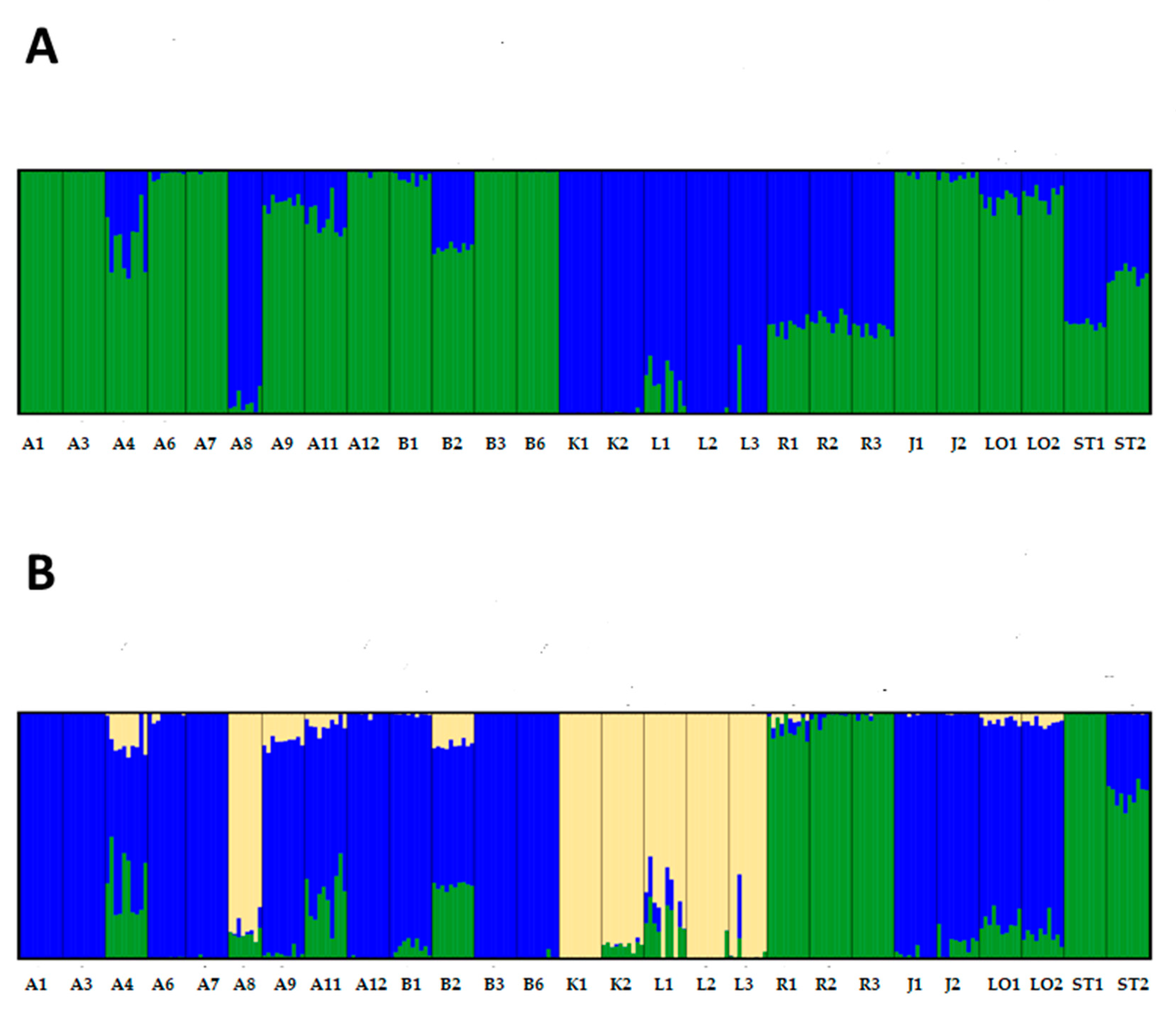The image size is (1176, 1015).
Task: Click the blue B2 top segment in panel A
Action: pos(452,207)
